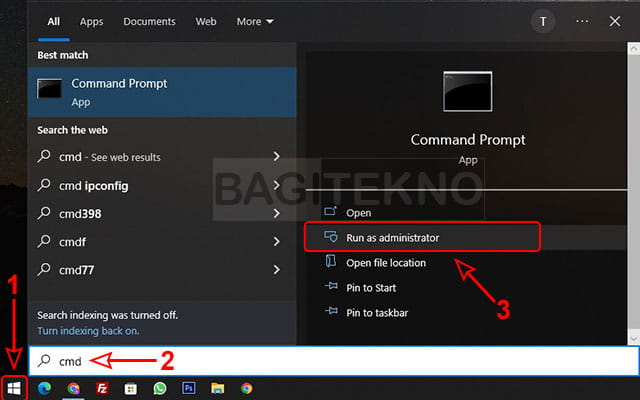Viewport: 640px width, 400px height.
Task: Select Run as administrator
Action: (x=392, y=238)
